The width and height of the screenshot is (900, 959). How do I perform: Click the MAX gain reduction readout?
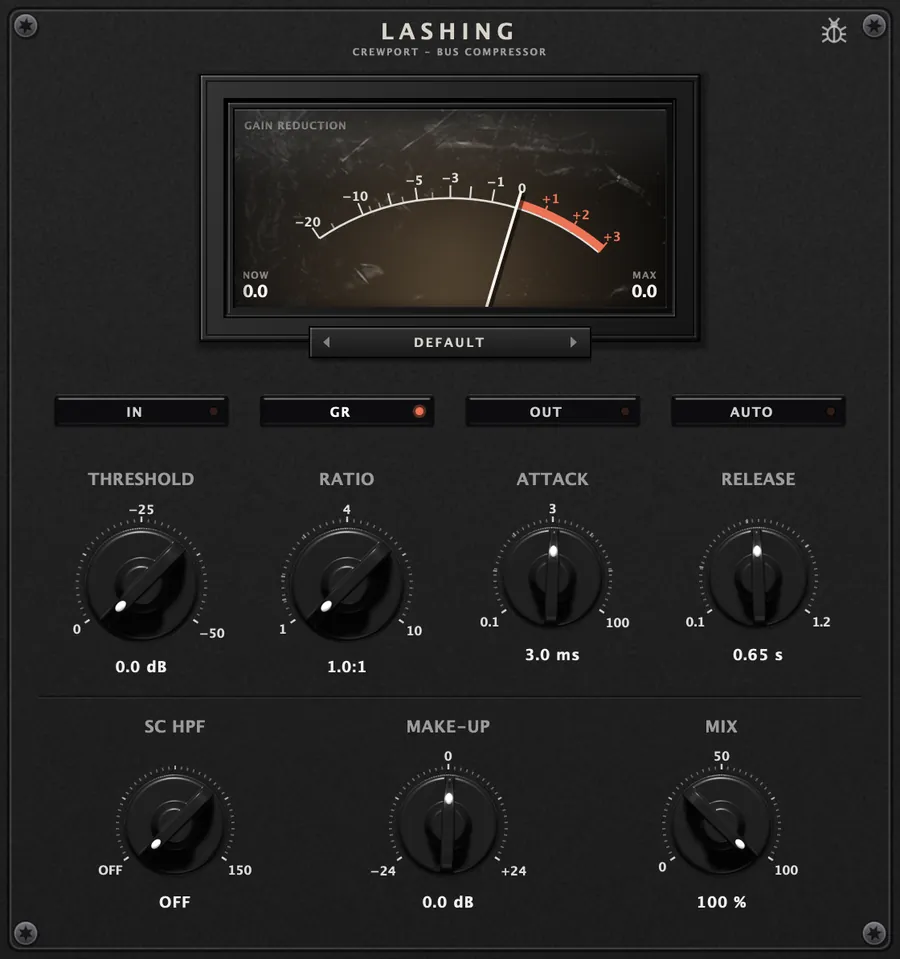644,285
